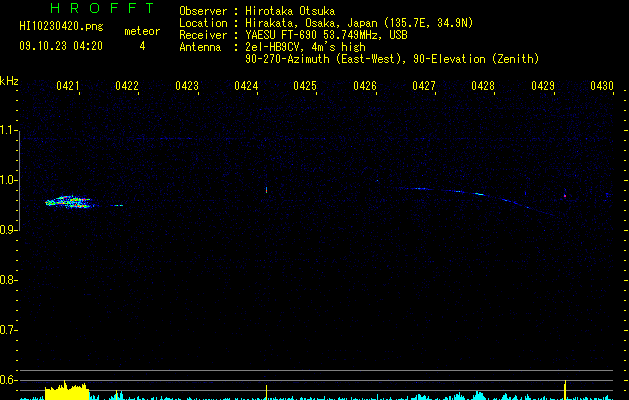The image size is (629, 400).
Task: Click the 0.7 kHz frequency axis label
Action: pos(8,330)
